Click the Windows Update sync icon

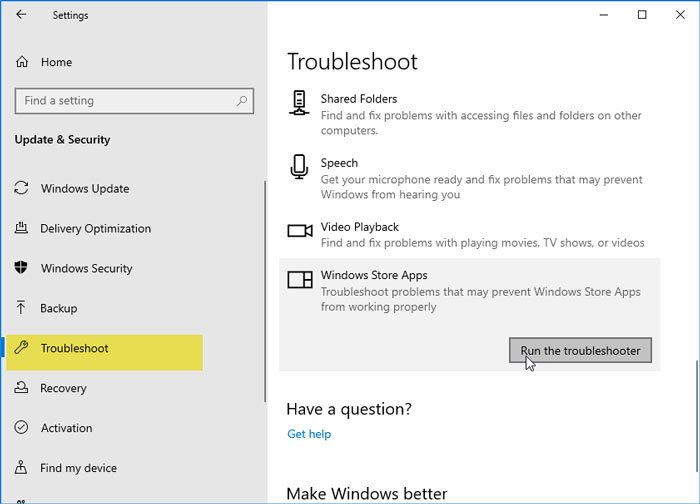(21, 188)
